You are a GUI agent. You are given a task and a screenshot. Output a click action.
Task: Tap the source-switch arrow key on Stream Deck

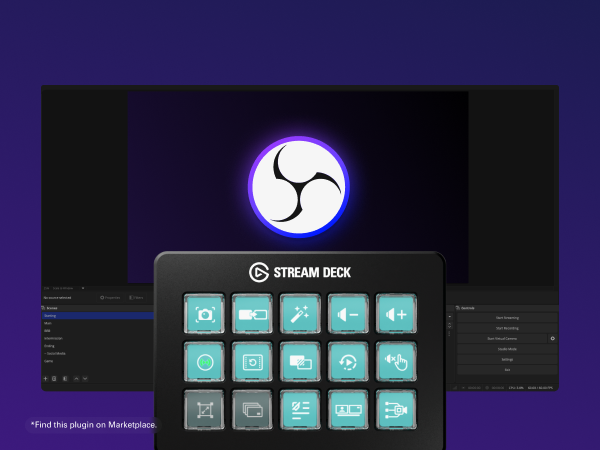coord(252,314)
